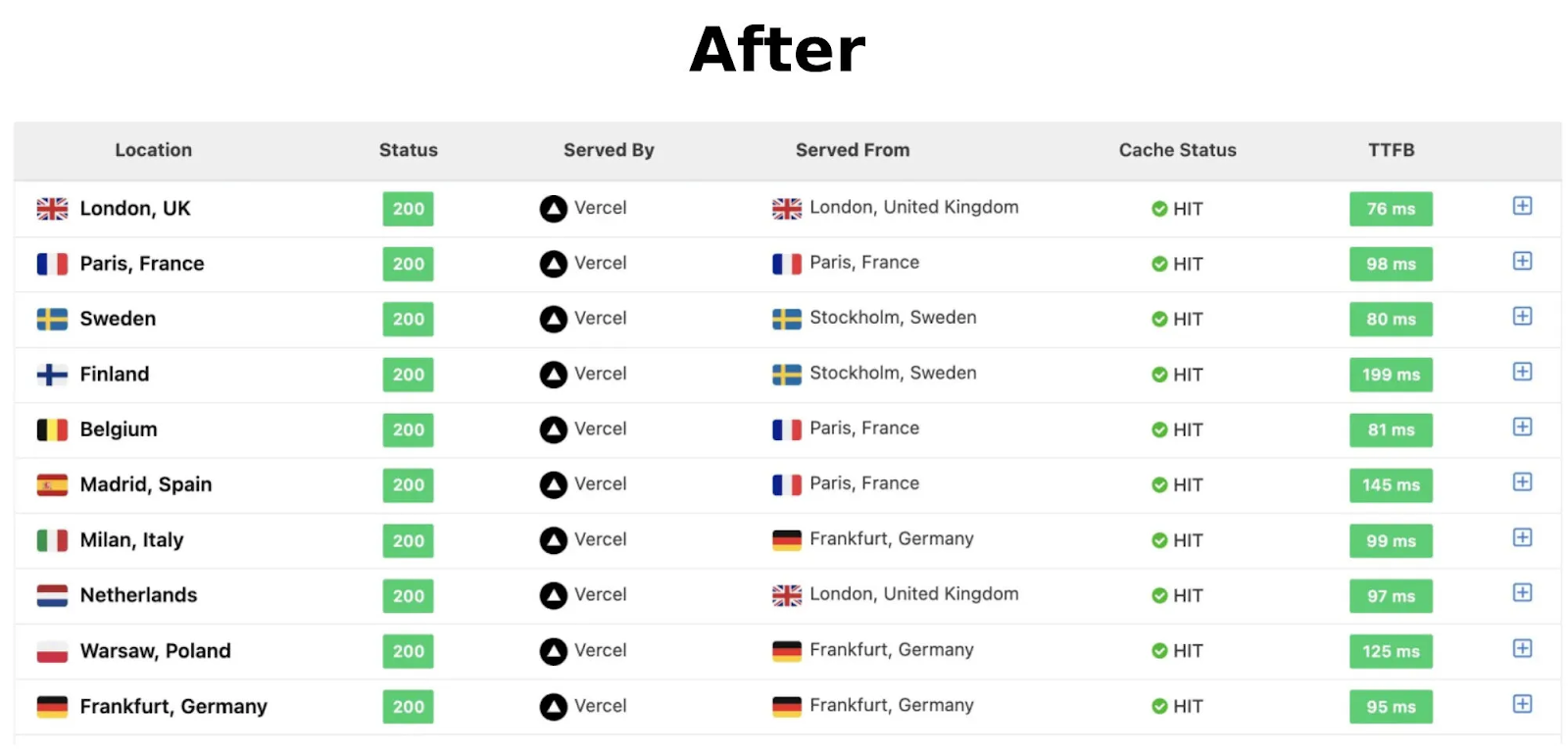This screenshot has width=1568, height=756.
Task: Click the Served From column header
Action: (853, 150)
